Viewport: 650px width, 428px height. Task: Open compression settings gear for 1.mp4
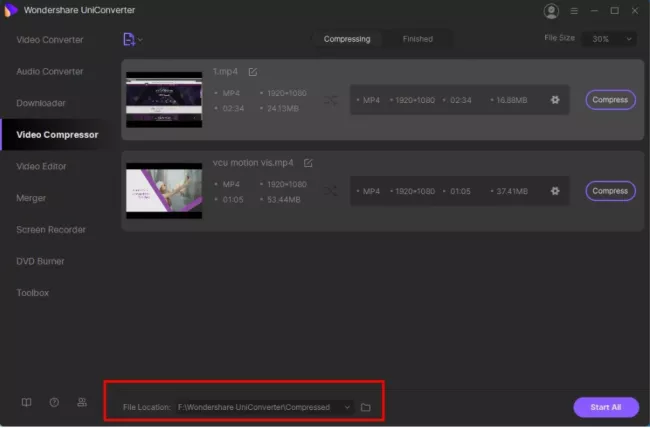(x=555, y=100)
